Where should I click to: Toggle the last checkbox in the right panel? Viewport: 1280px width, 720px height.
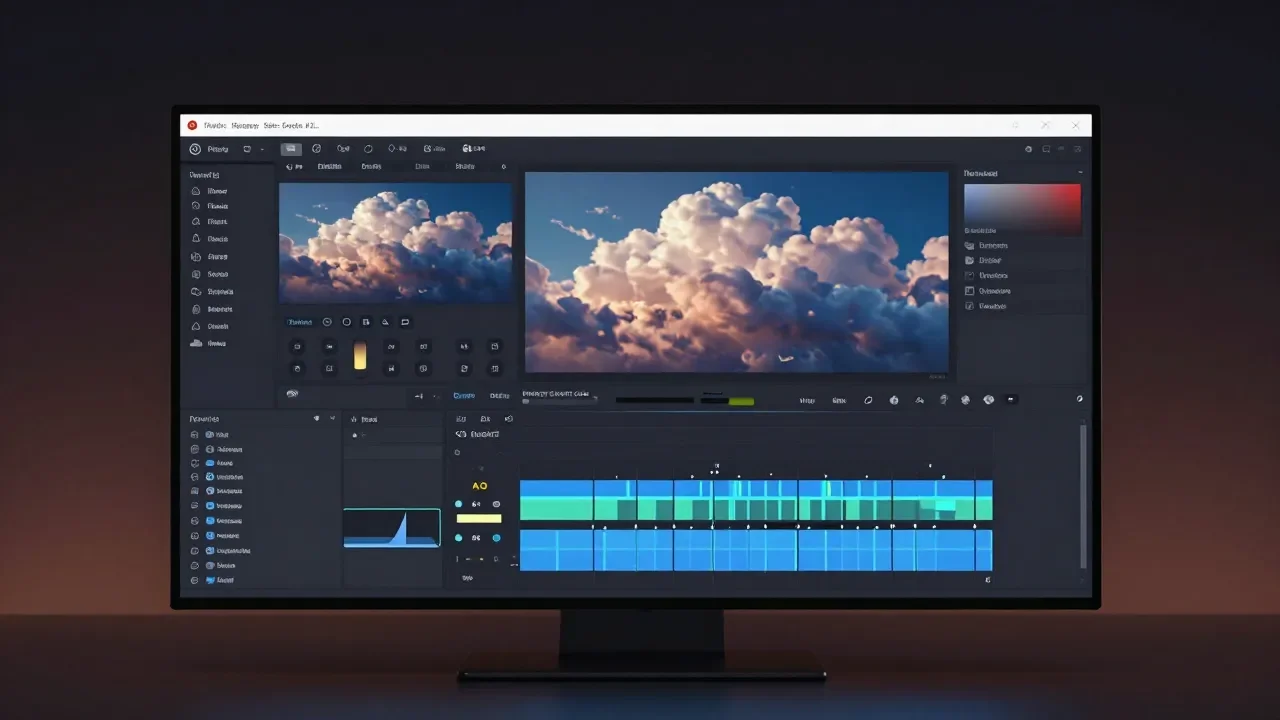(969, 306)
